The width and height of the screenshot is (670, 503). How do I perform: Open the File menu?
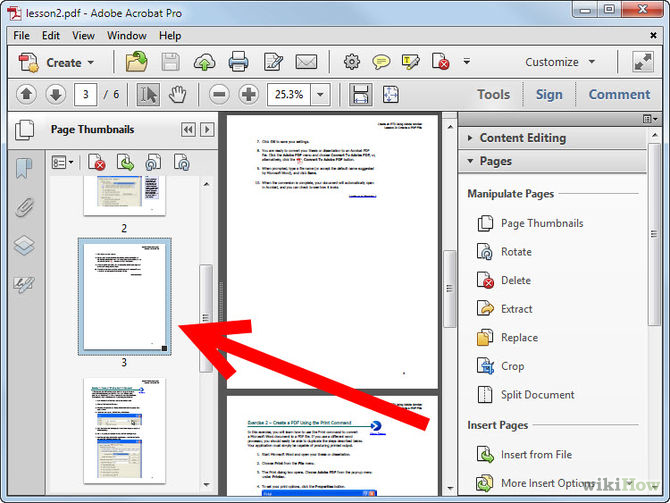21,35
